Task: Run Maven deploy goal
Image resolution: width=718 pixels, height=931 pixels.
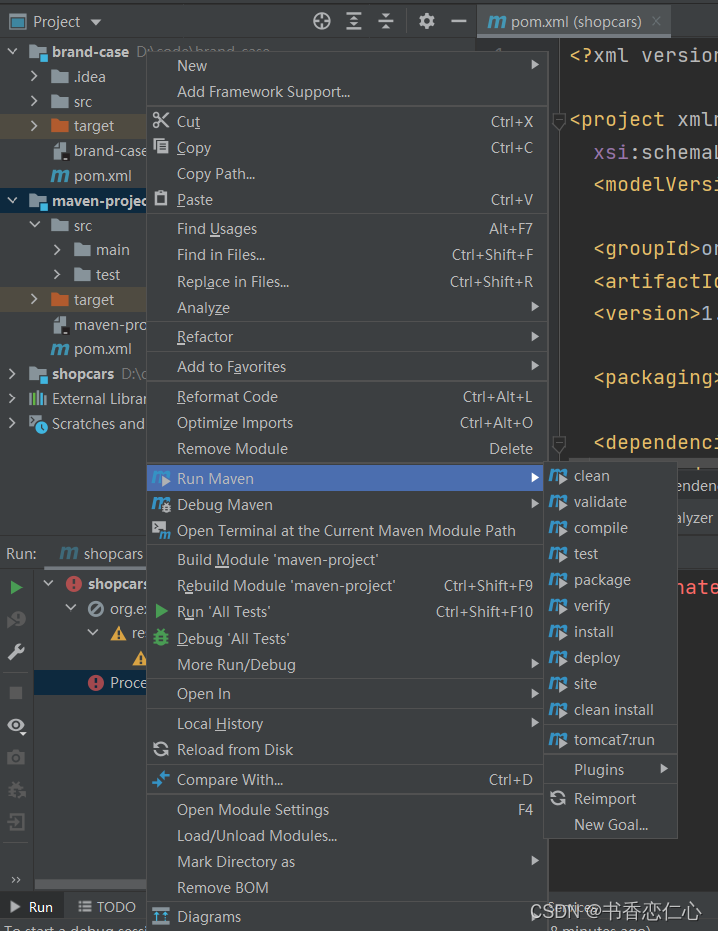Action: coord(611,658)
